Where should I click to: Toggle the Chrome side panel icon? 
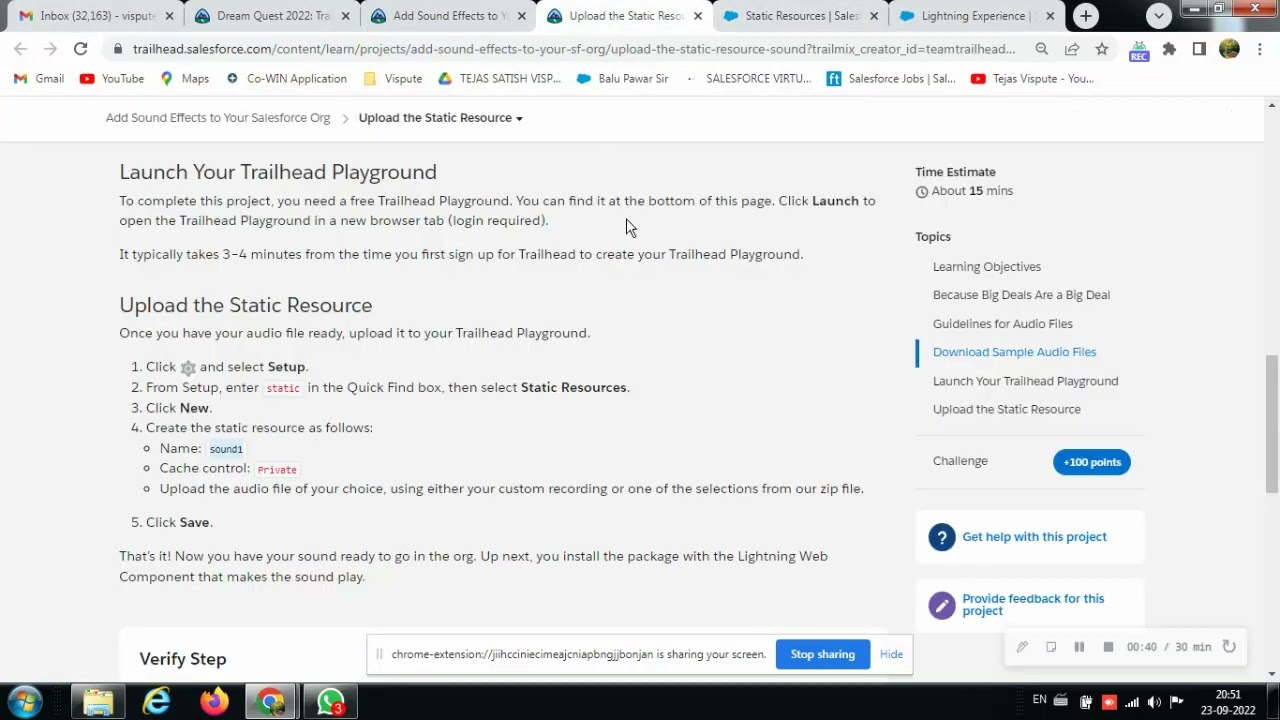(1199, 49)
